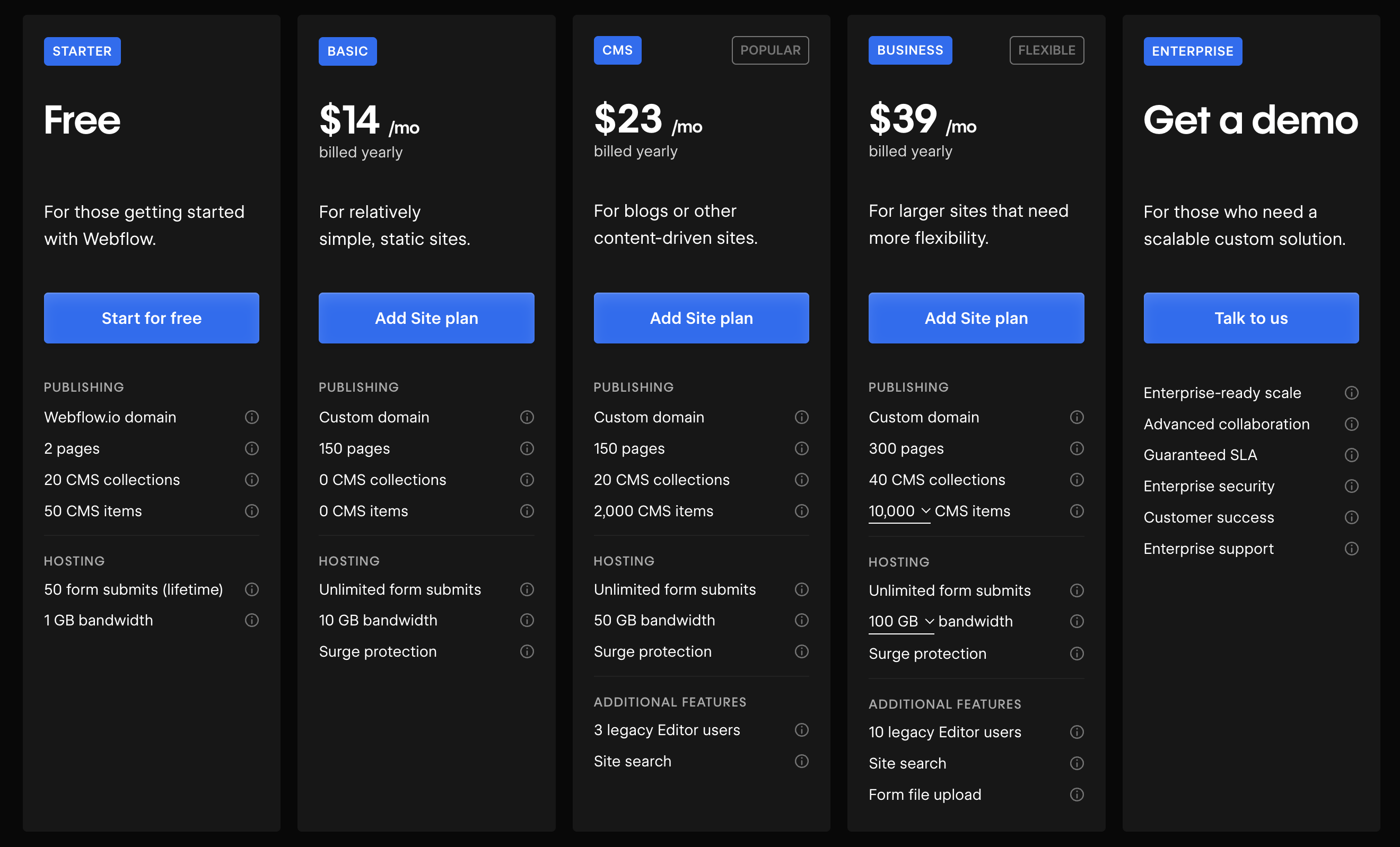Click info icon next to 2,000 CMS items
The width and height of the screenshot is (1400, 847).
(801, 511)
